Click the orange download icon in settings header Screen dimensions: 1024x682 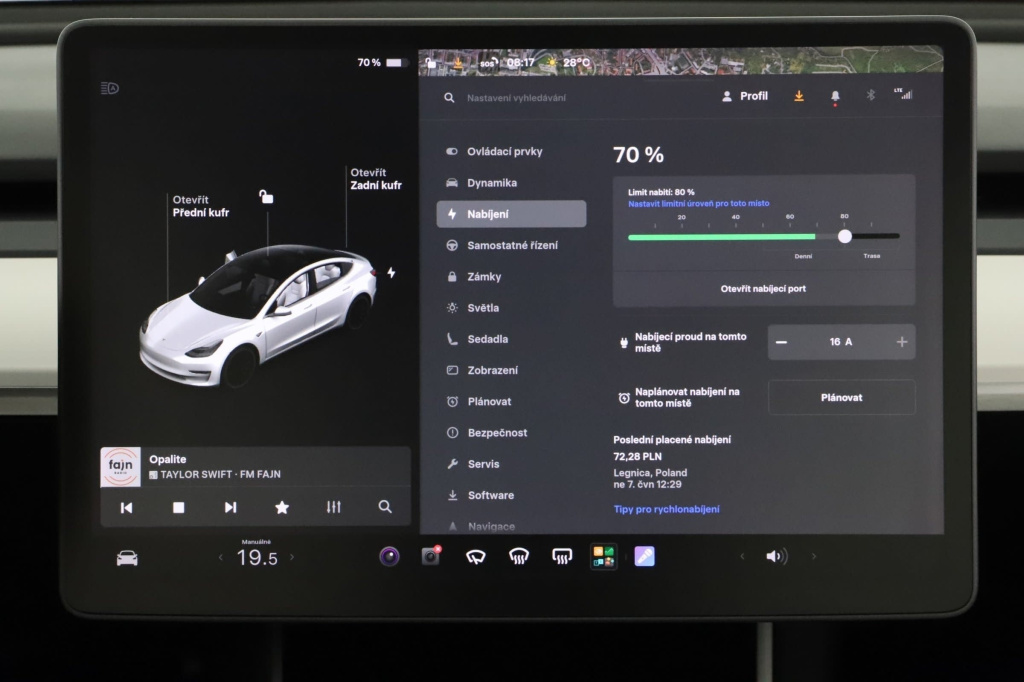coord(799,96)
